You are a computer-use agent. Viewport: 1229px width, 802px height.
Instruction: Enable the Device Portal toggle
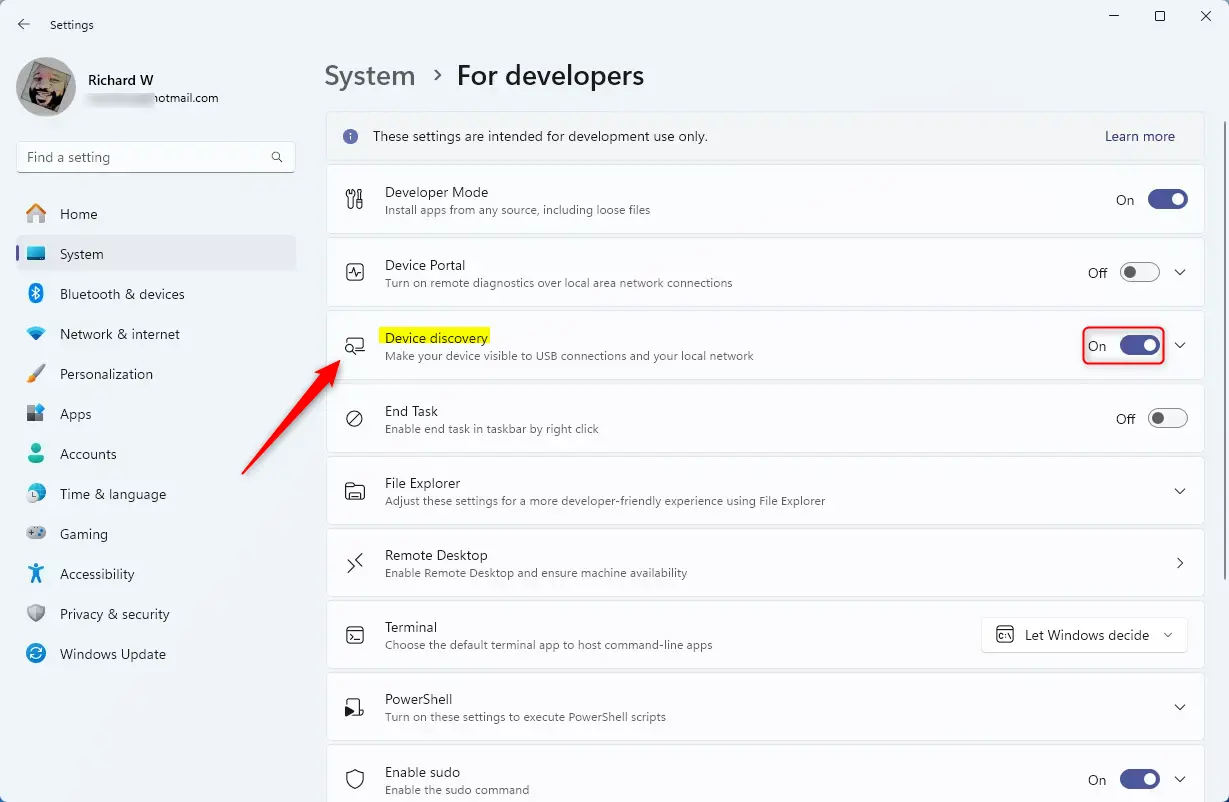(x=1138, y=271)
